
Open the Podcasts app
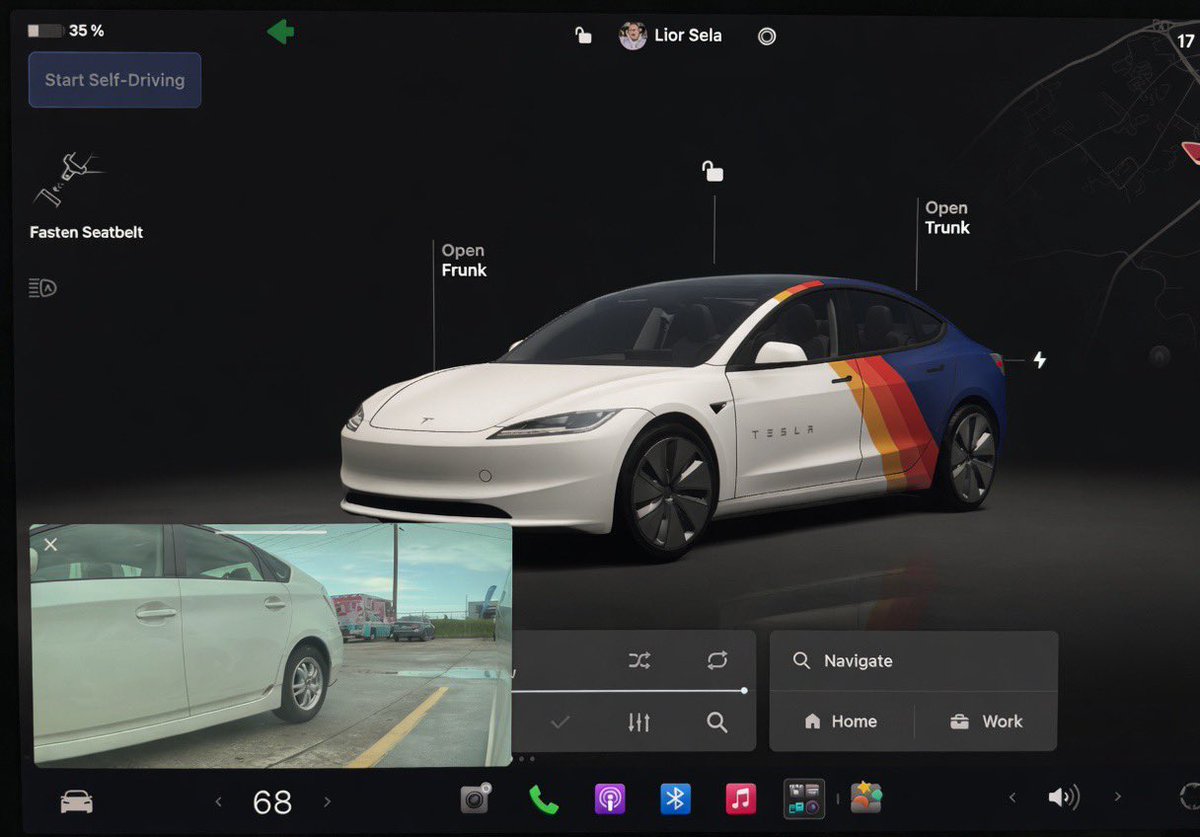point(610,799)
